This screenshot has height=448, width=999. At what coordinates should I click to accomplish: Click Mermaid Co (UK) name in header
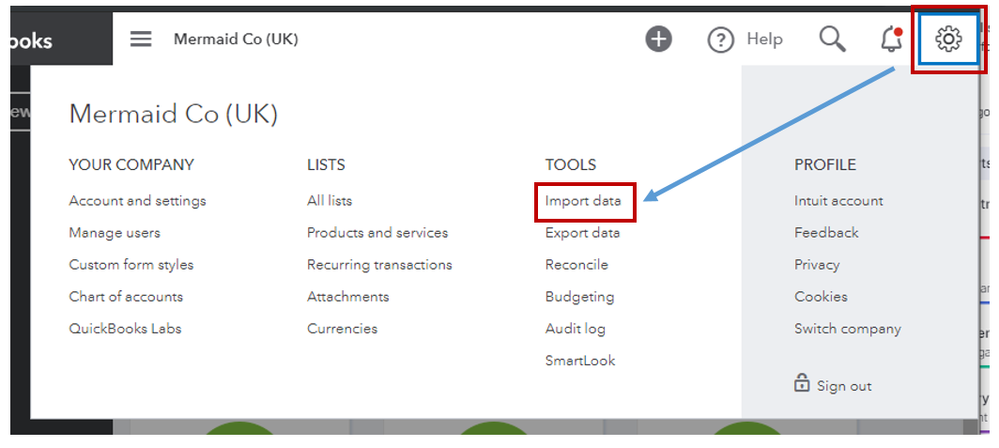pos(236,40)
